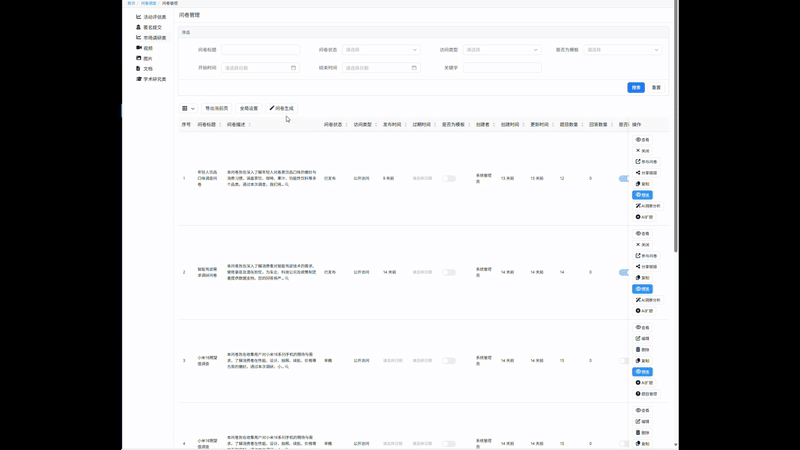Toggle the blue rightmost switch in row 1

623,179
